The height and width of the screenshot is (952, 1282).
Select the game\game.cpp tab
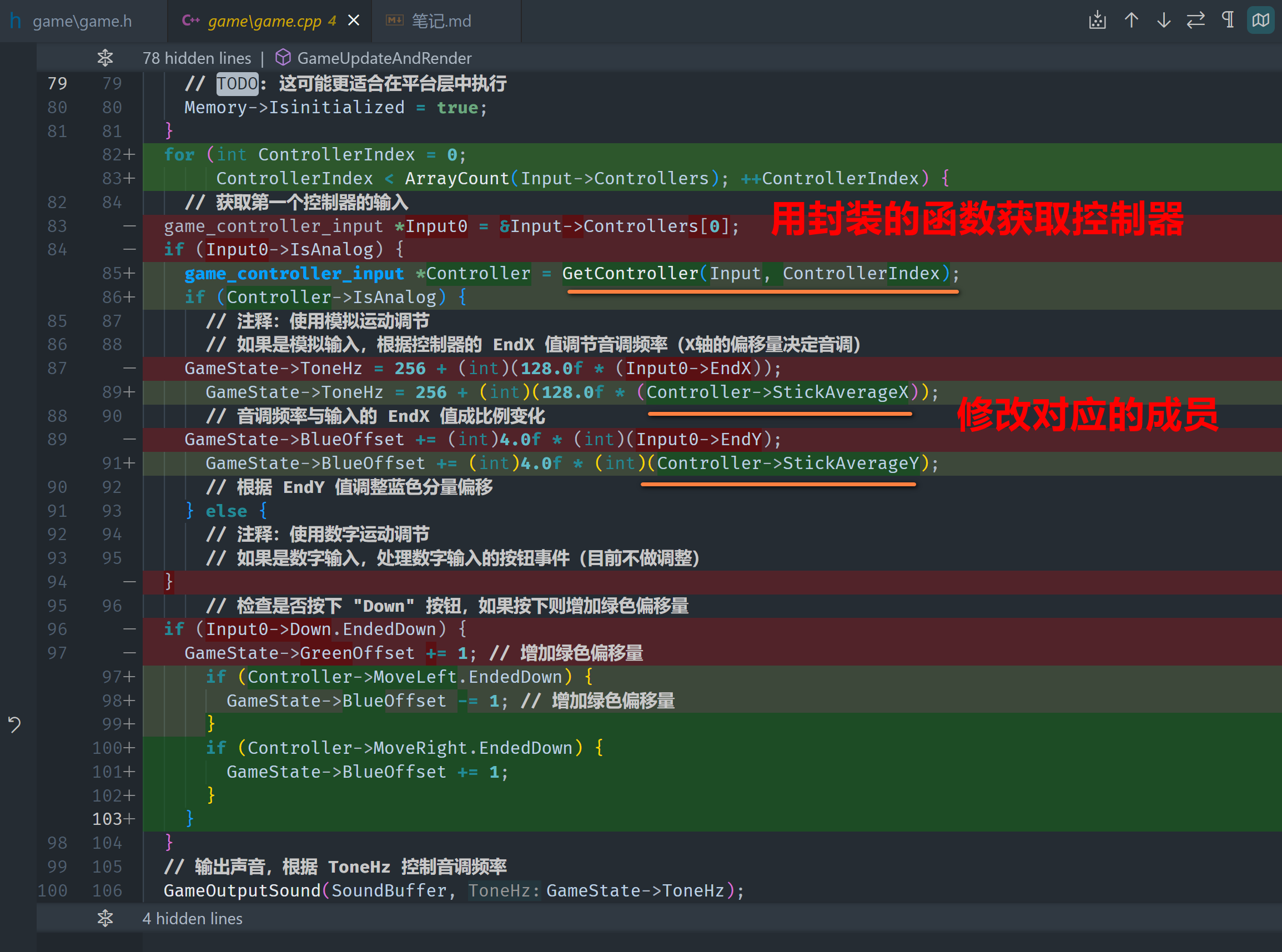point(264,21)
